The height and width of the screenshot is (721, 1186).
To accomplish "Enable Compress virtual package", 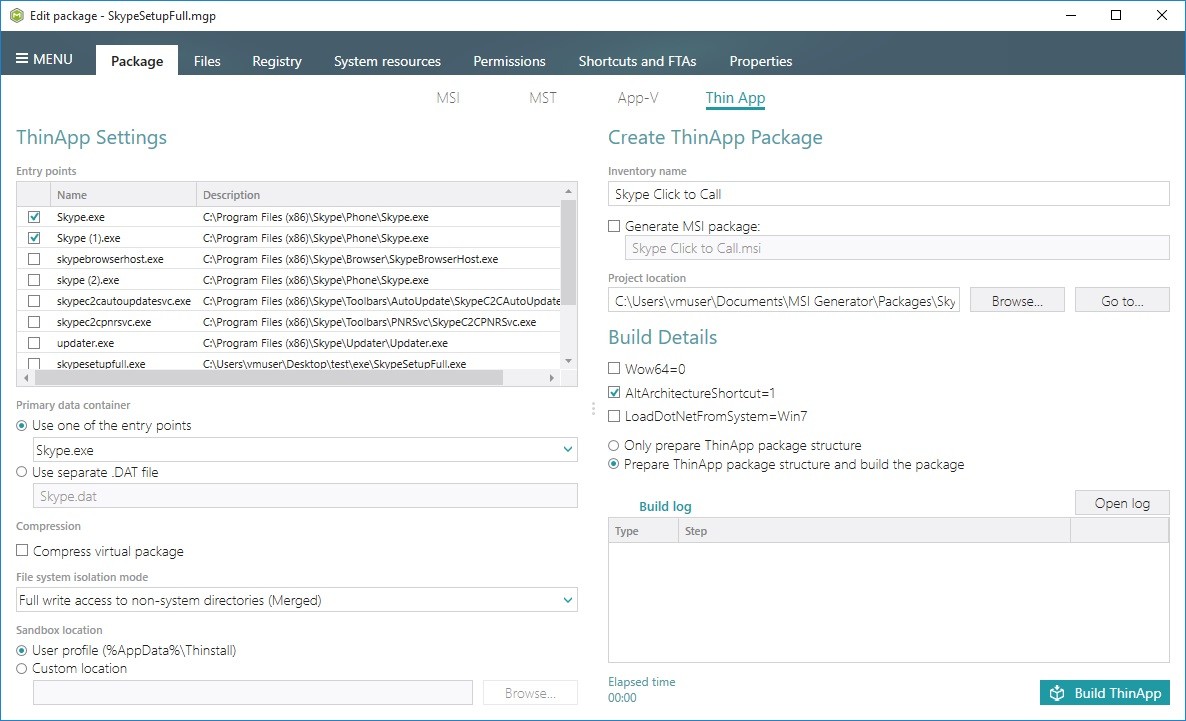I will pyautogui.click(x=23, y=551).
